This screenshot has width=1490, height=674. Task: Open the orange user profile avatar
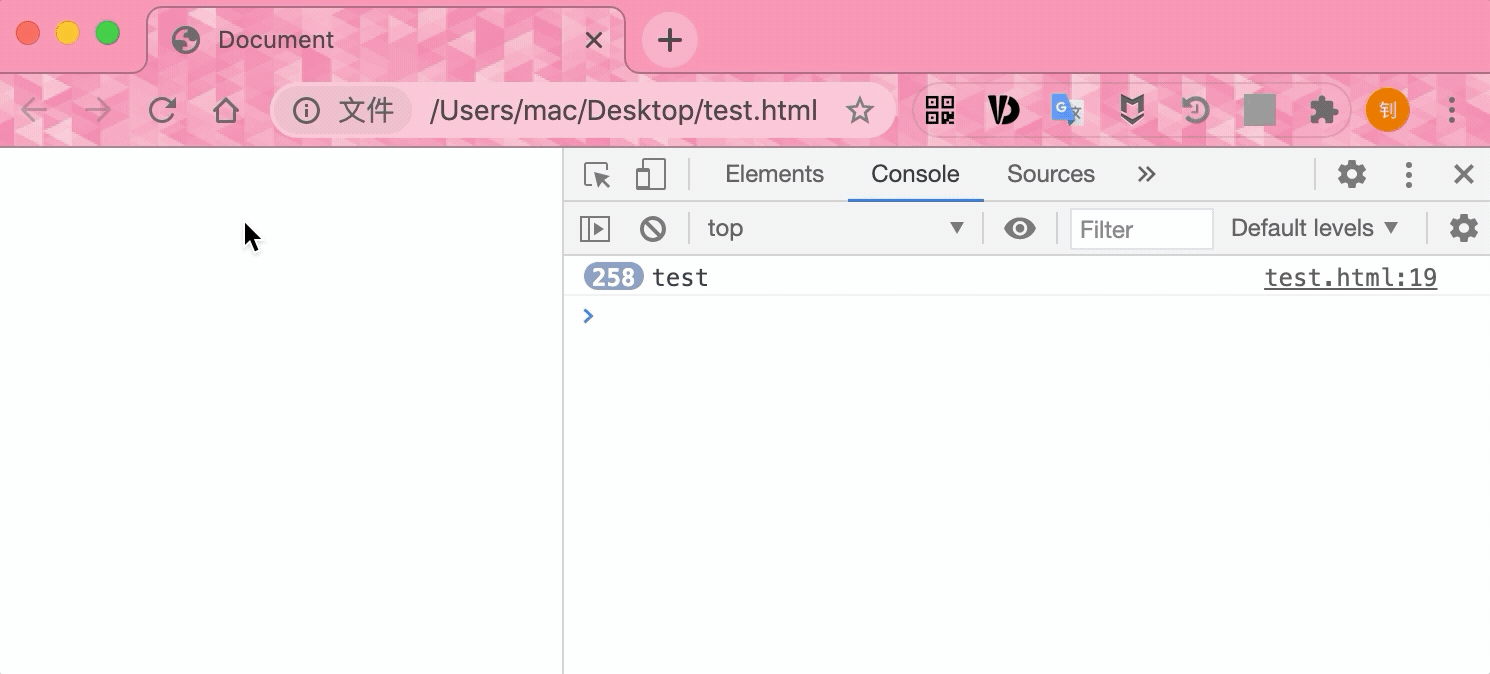(x=1388, y=110)
